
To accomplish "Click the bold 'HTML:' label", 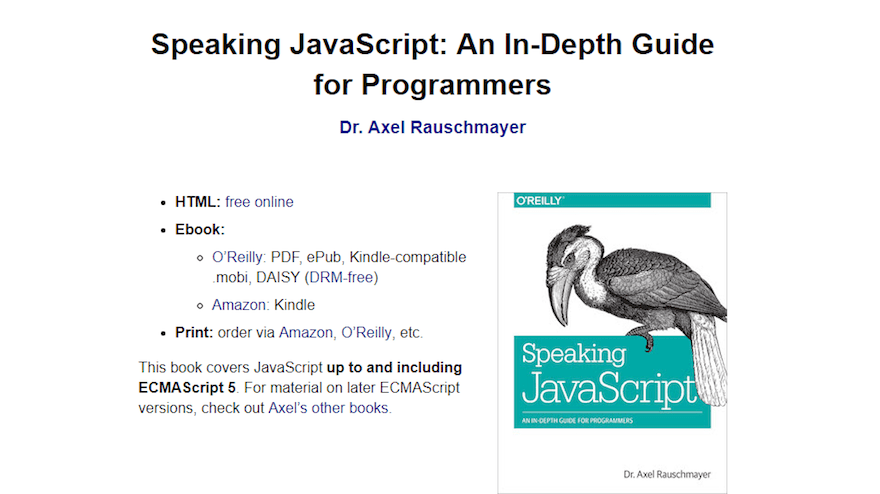I will pos(198,202).
